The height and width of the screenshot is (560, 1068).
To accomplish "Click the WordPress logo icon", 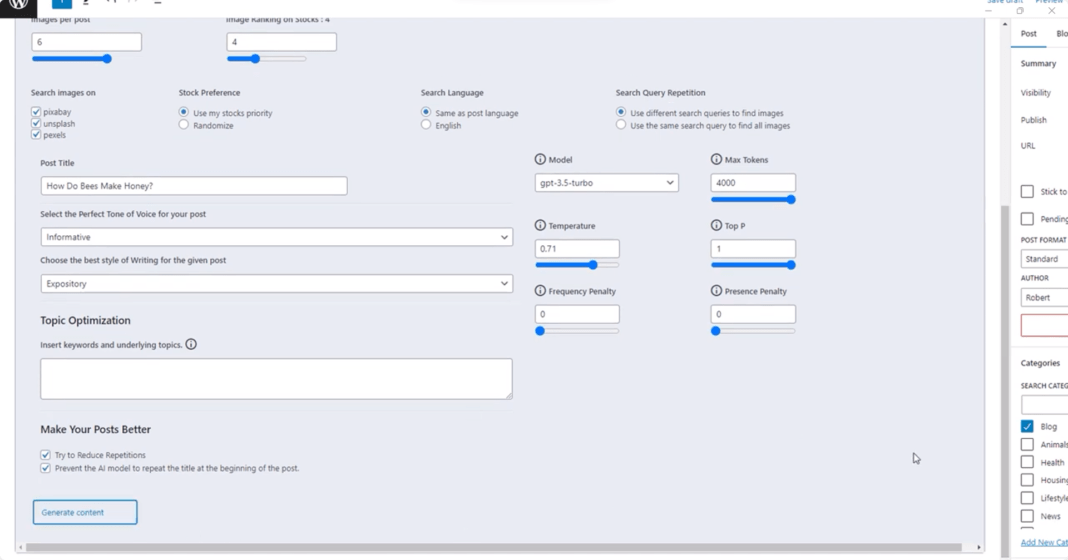I will [18, 5].
